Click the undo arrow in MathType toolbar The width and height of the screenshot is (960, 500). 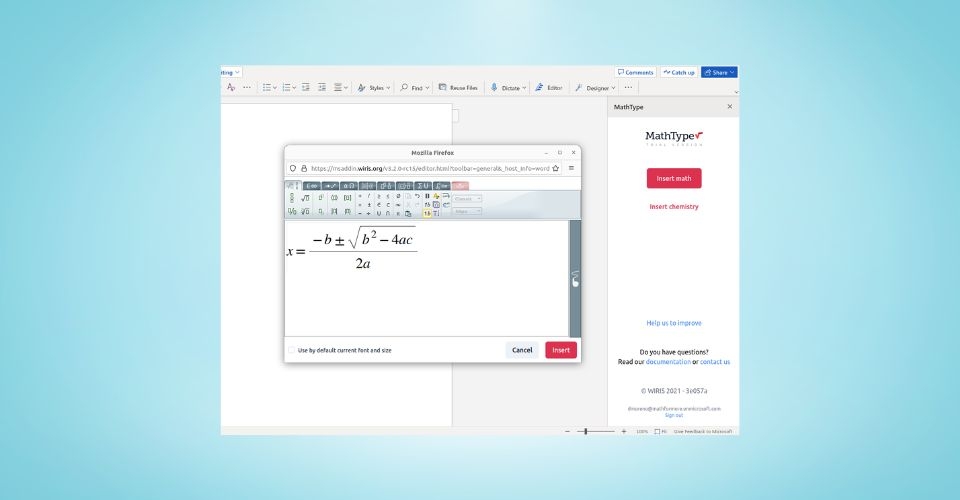(417, 196)
